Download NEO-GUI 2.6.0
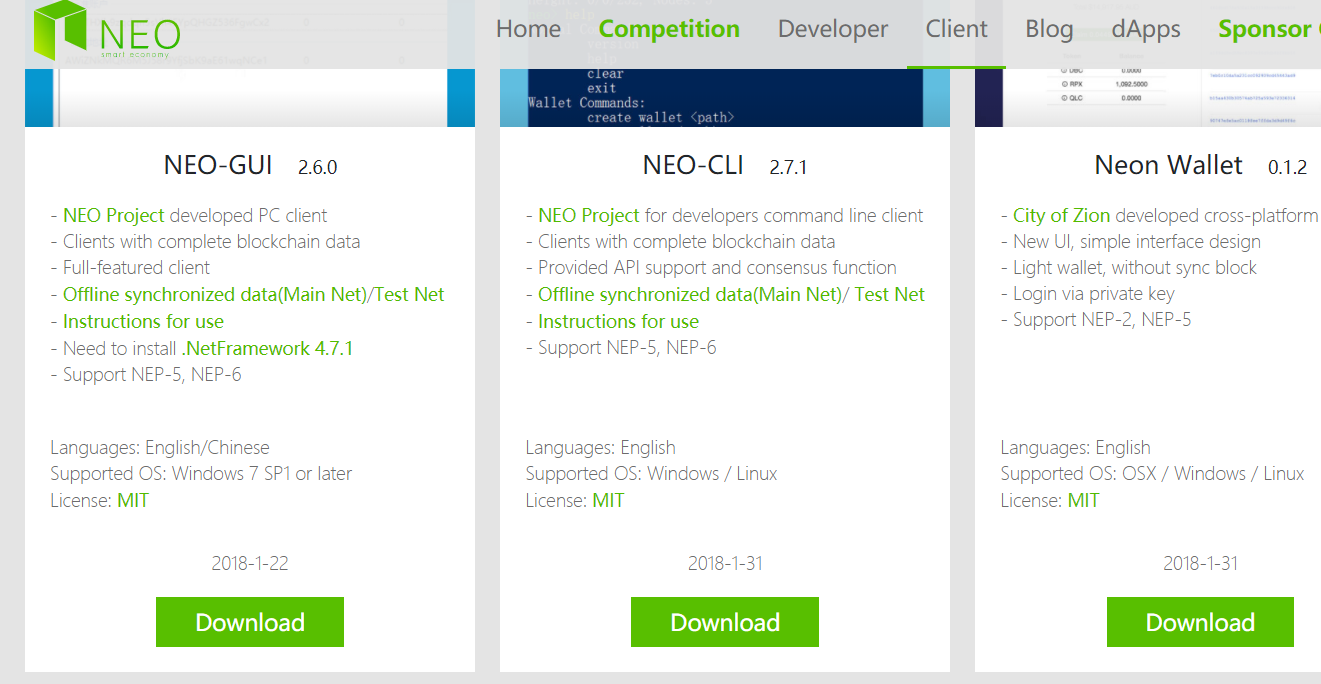This screenshot has height=684, width=1321. tap(250, 622)
